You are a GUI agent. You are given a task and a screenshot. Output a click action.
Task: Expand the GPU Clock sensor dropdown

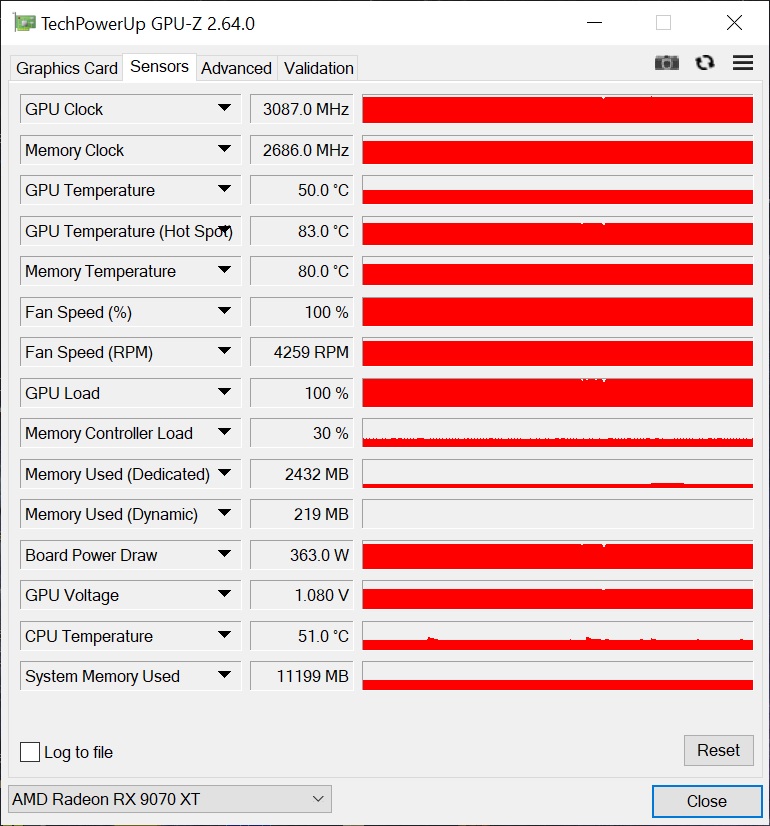click(224, 109)
